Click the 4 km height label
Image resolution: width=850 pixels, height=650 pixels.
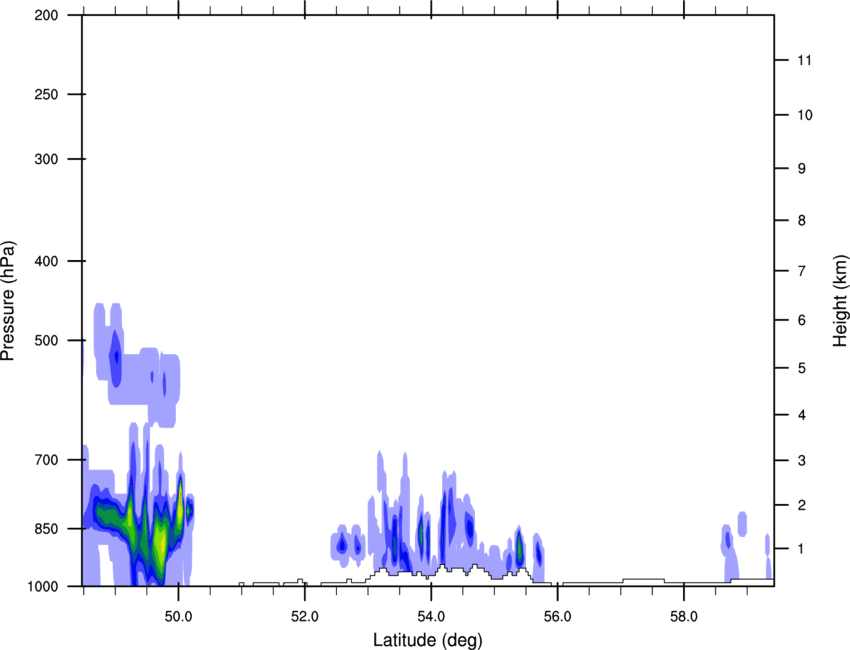[802, 415]
